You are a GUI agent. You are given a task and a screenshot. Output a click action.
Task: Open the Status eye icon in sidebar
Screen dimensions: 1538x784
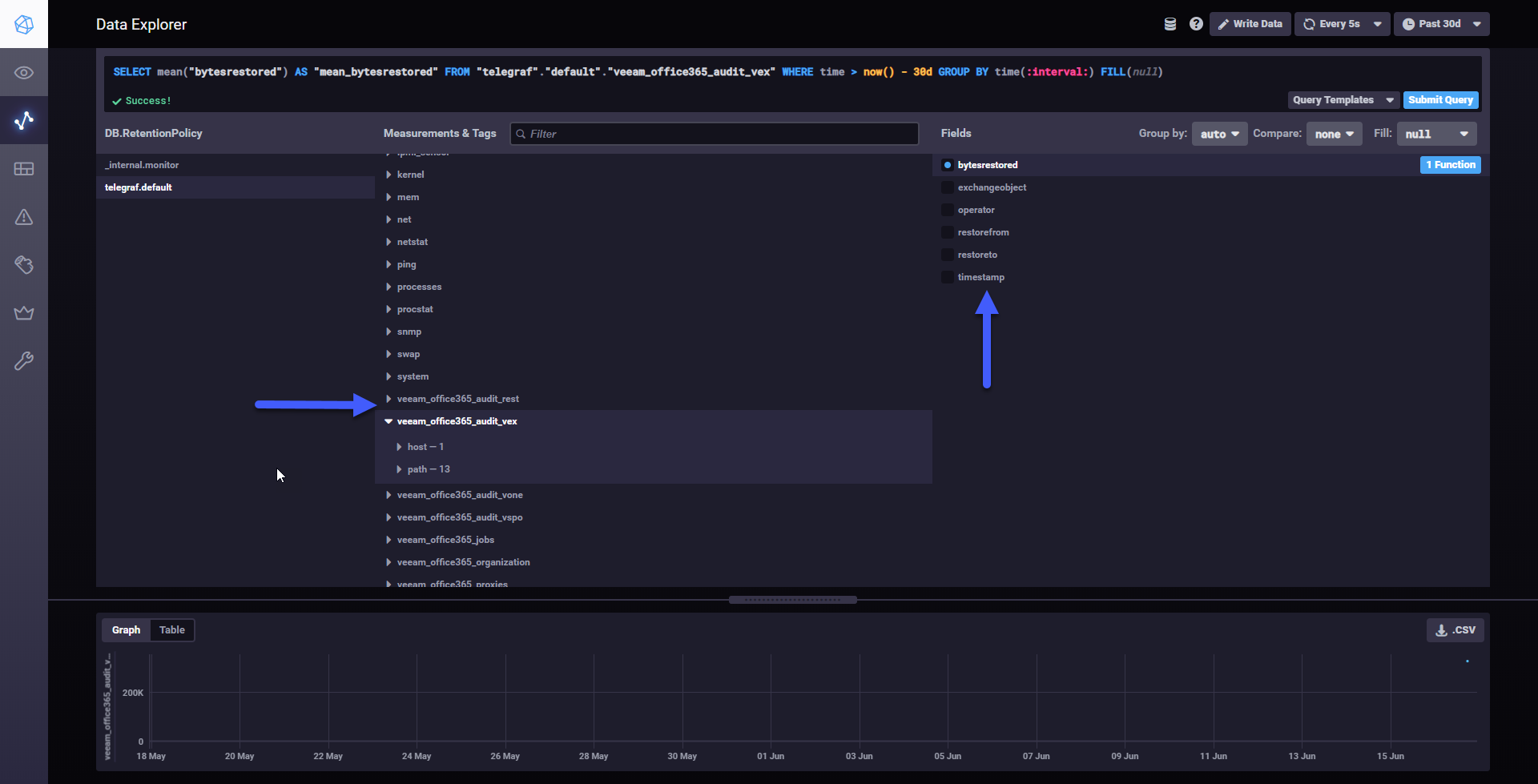pyautogui.click(x=24, y=73)
